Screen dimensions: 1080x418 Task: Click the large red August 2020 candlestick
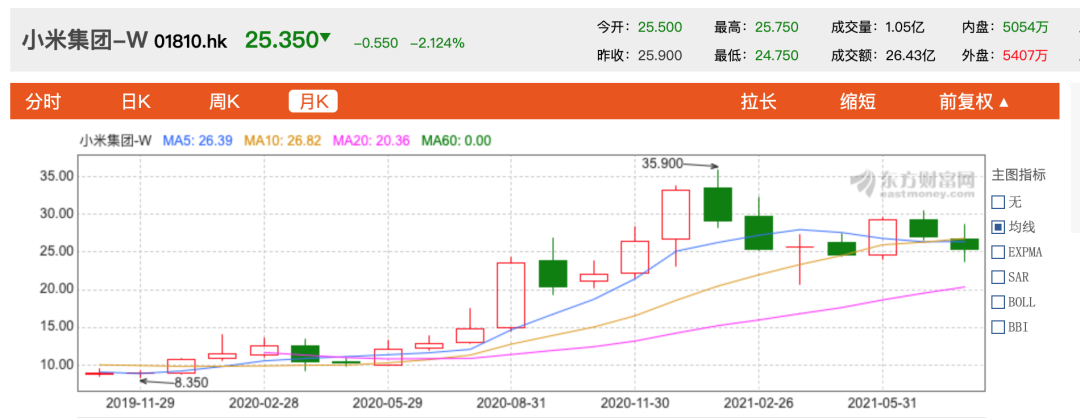click(511, 295)
